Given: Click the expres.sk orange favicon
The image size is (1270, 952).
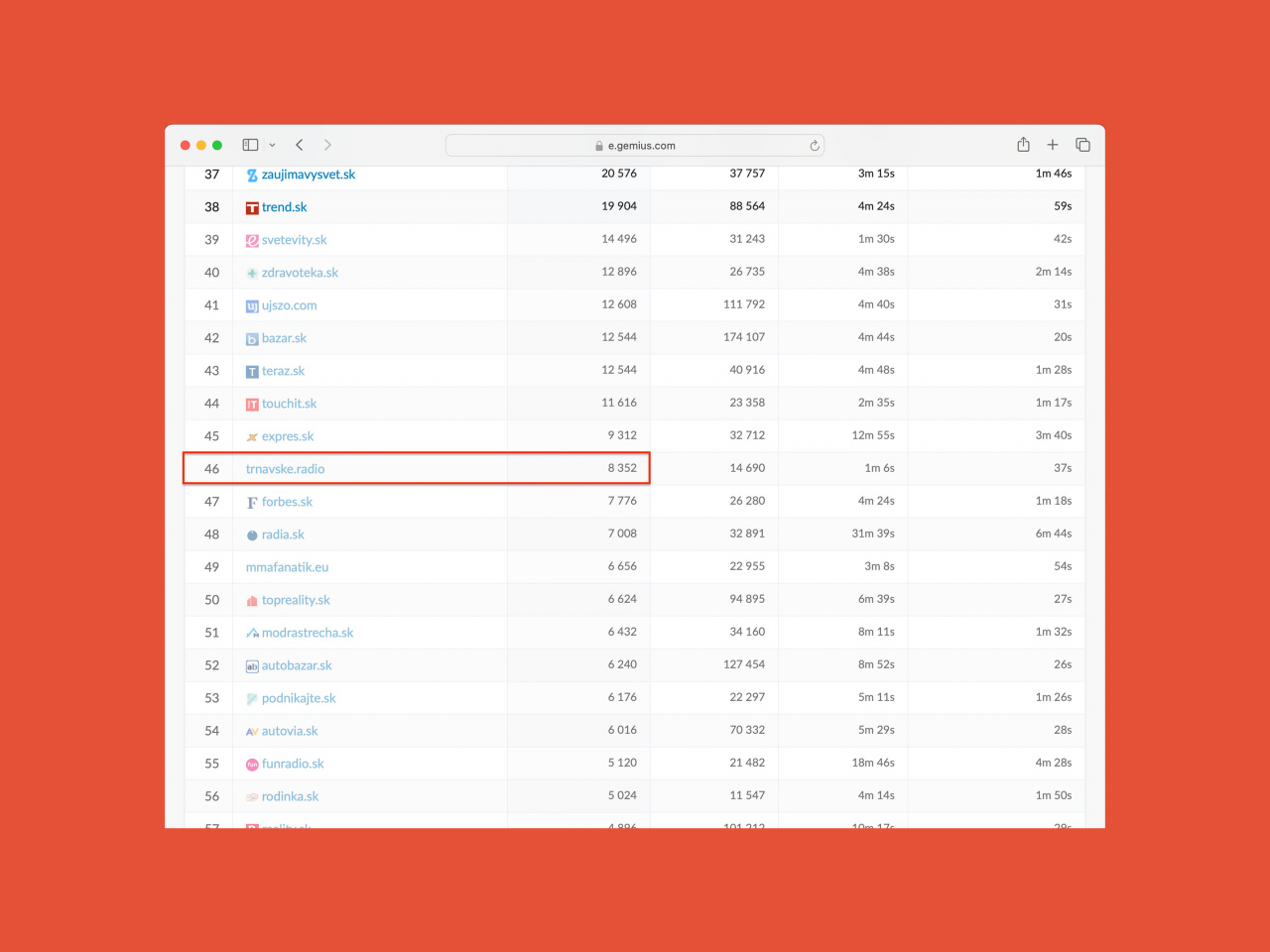Looking at the screenshot, I should [x=252, y=437].
